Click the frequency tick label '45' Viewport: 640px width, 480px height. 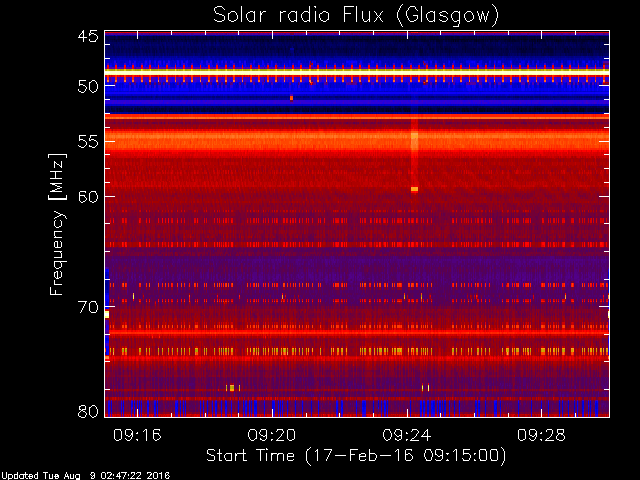click(88, 36)
